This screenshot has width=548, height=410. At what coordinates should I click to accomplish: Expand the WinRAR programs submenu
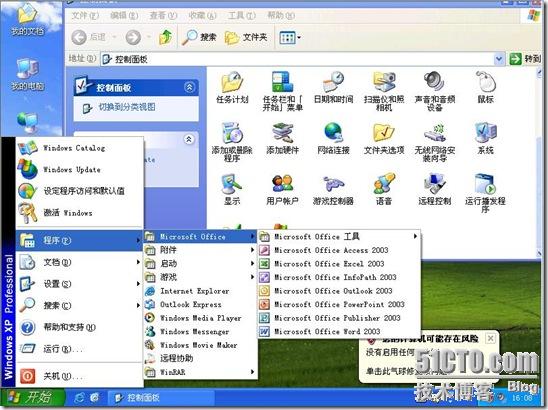[200, 372]
